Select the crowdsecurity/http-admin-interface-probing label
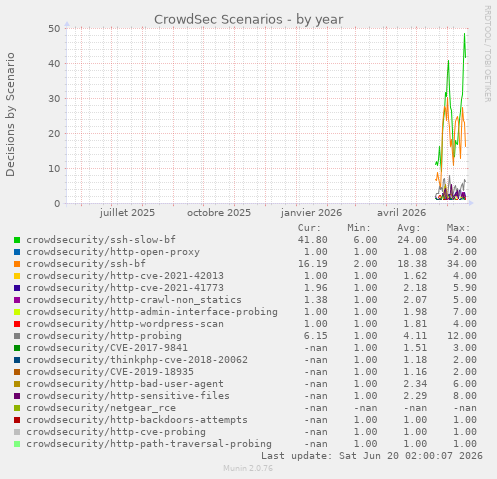The width and height of the screenshot is (497, 479). [152, 312]
